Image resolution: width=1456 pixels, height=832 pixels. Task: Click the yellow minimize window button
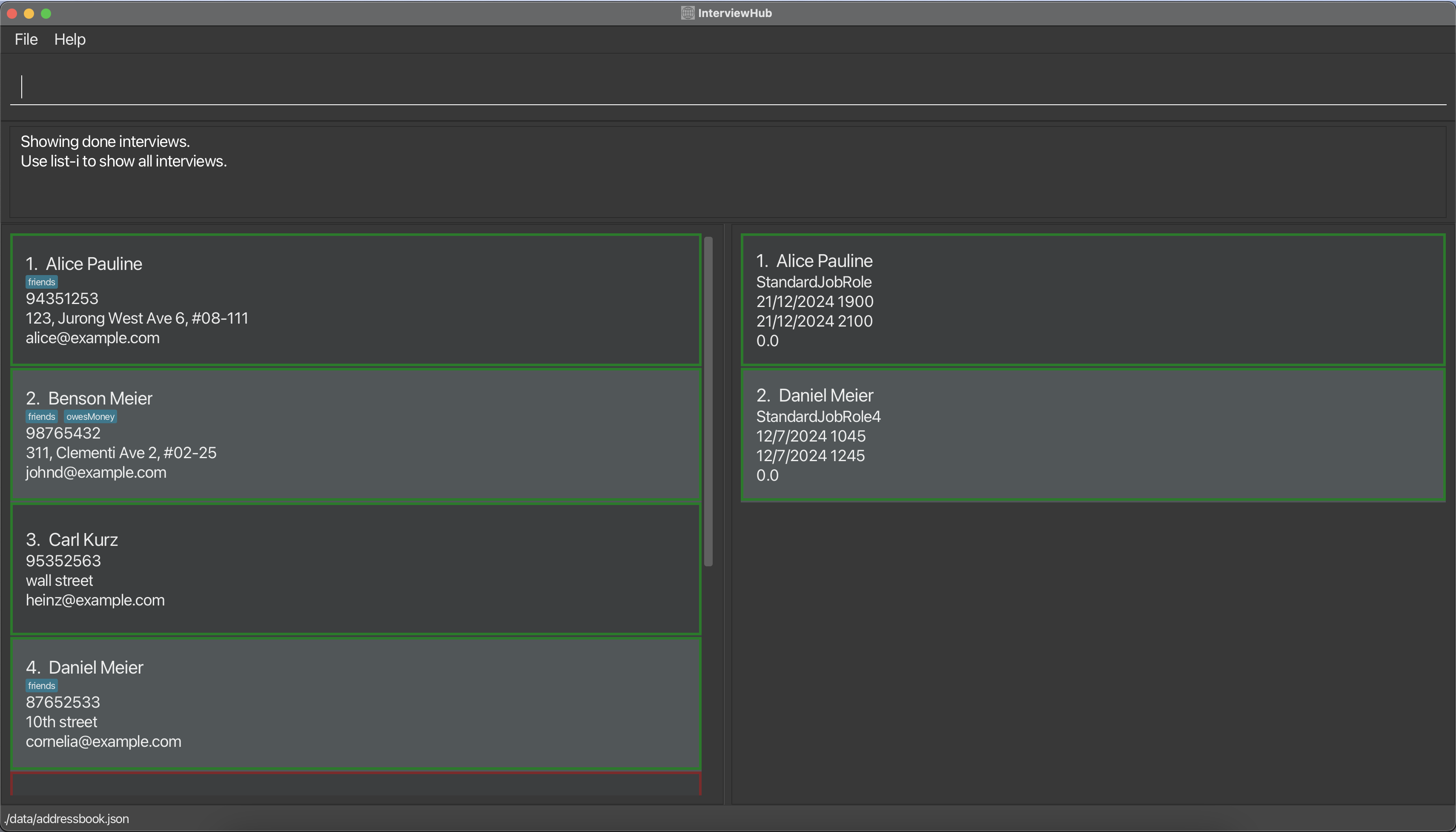[x=29, y=13]
